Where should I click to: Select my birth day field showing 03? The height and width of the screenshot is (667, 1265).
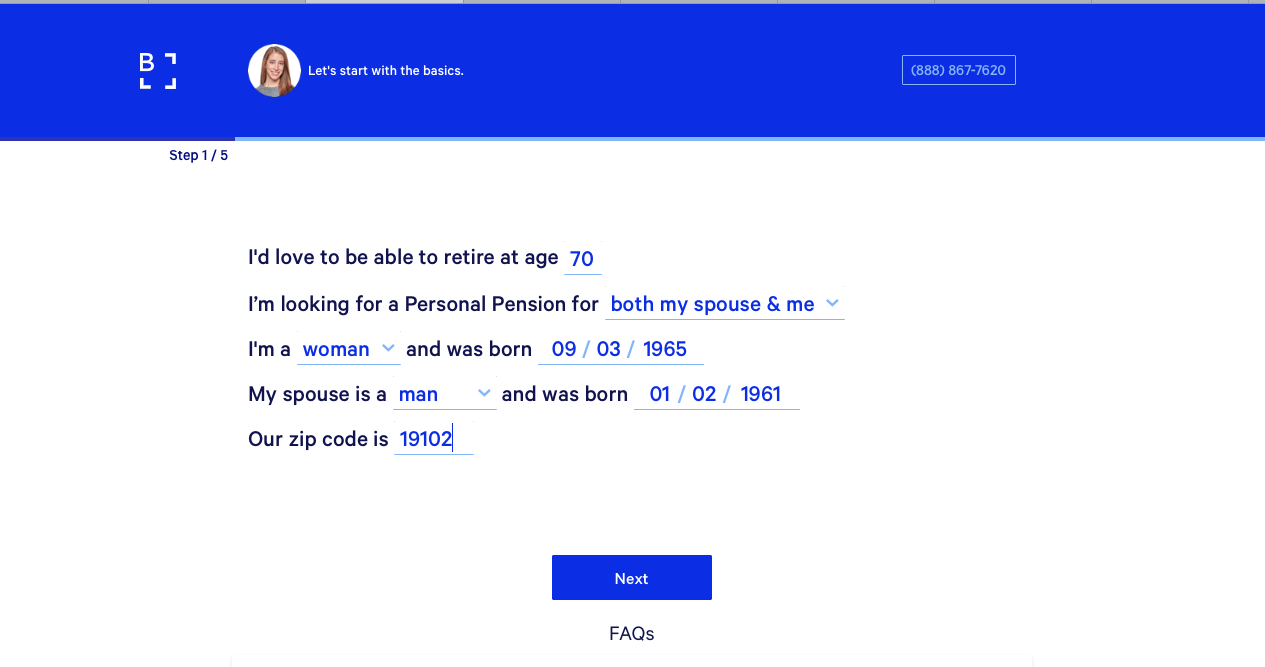click(608, 349)
